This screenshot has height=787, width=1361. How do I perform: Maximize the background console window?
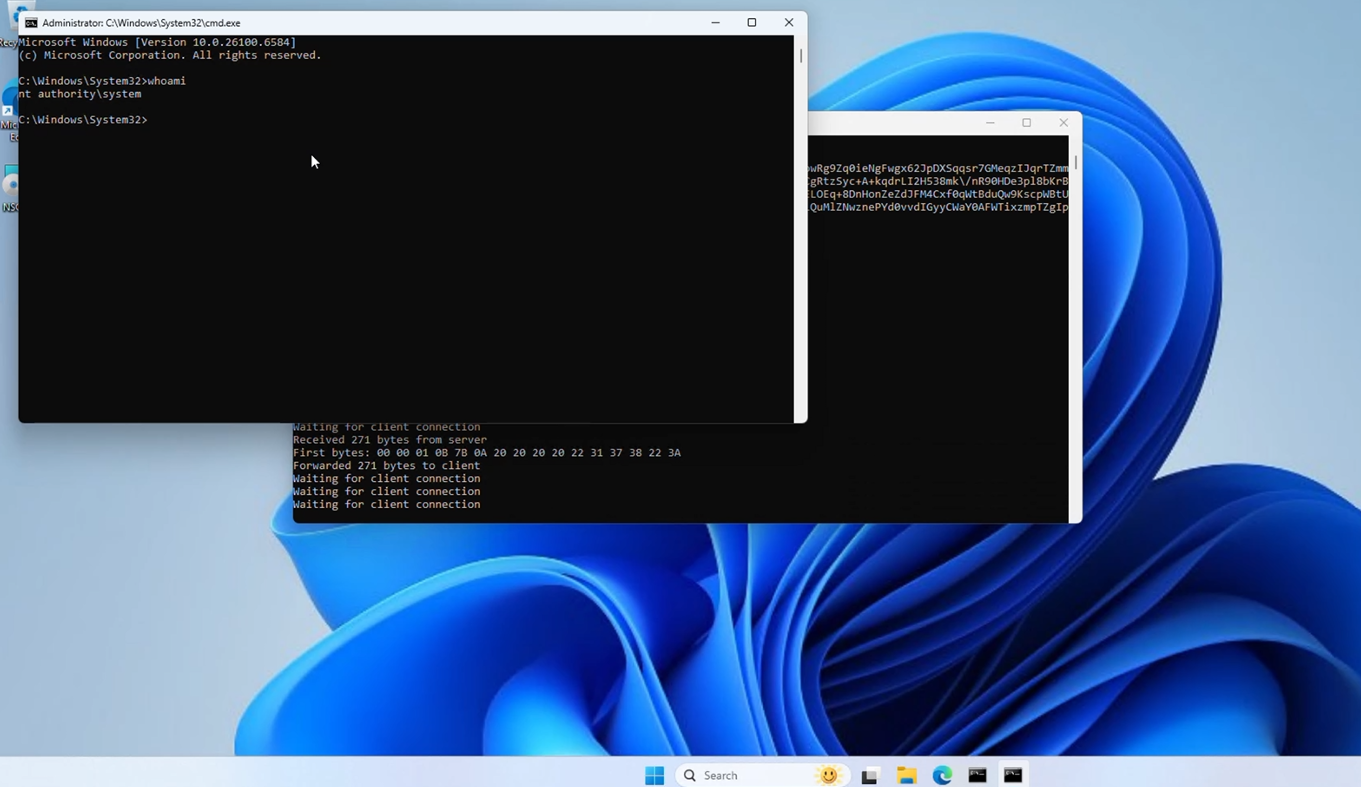[1027, 123]
